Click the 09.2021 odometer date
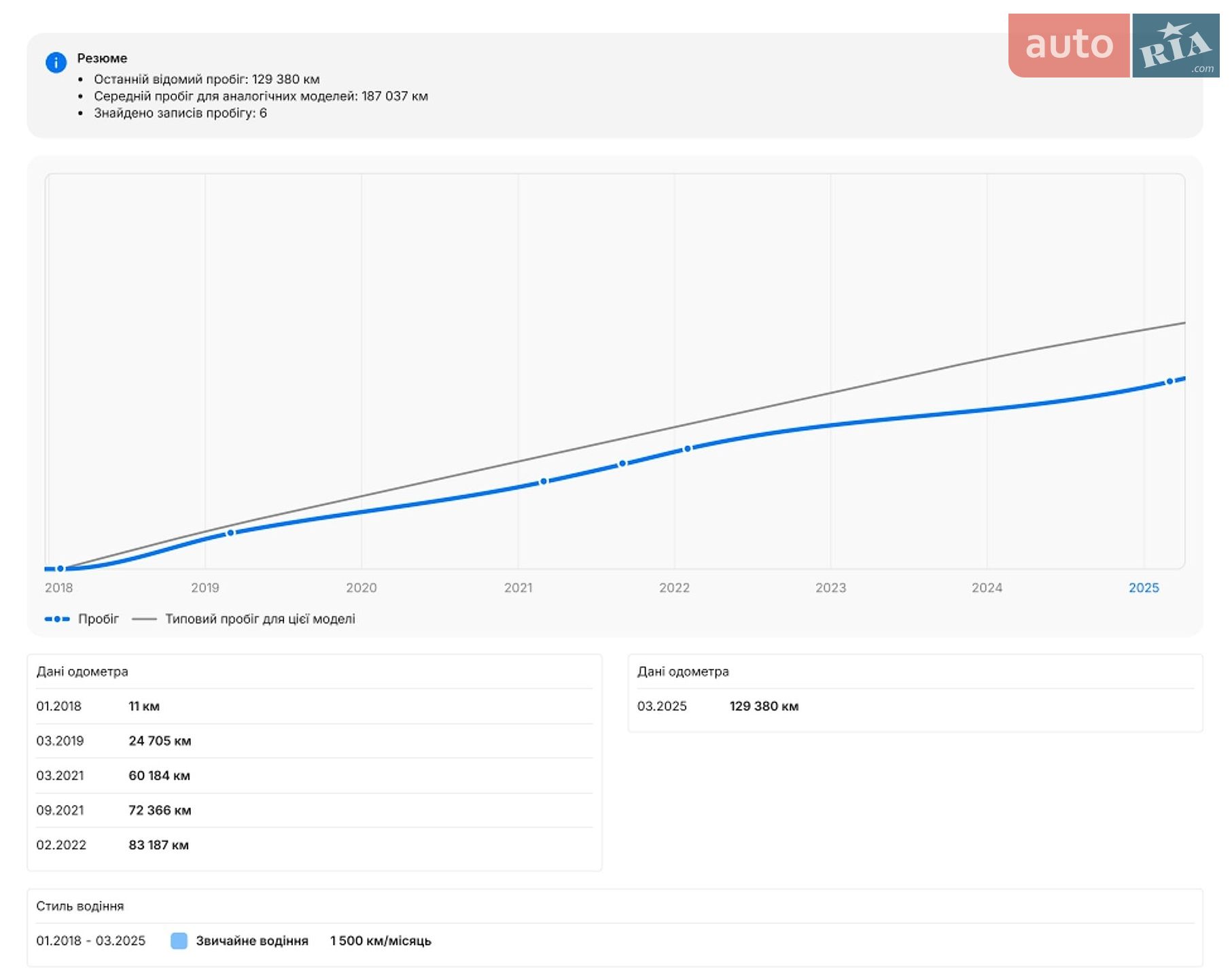Viewport: 1232px width, 979px height. (x=60, y=810)
